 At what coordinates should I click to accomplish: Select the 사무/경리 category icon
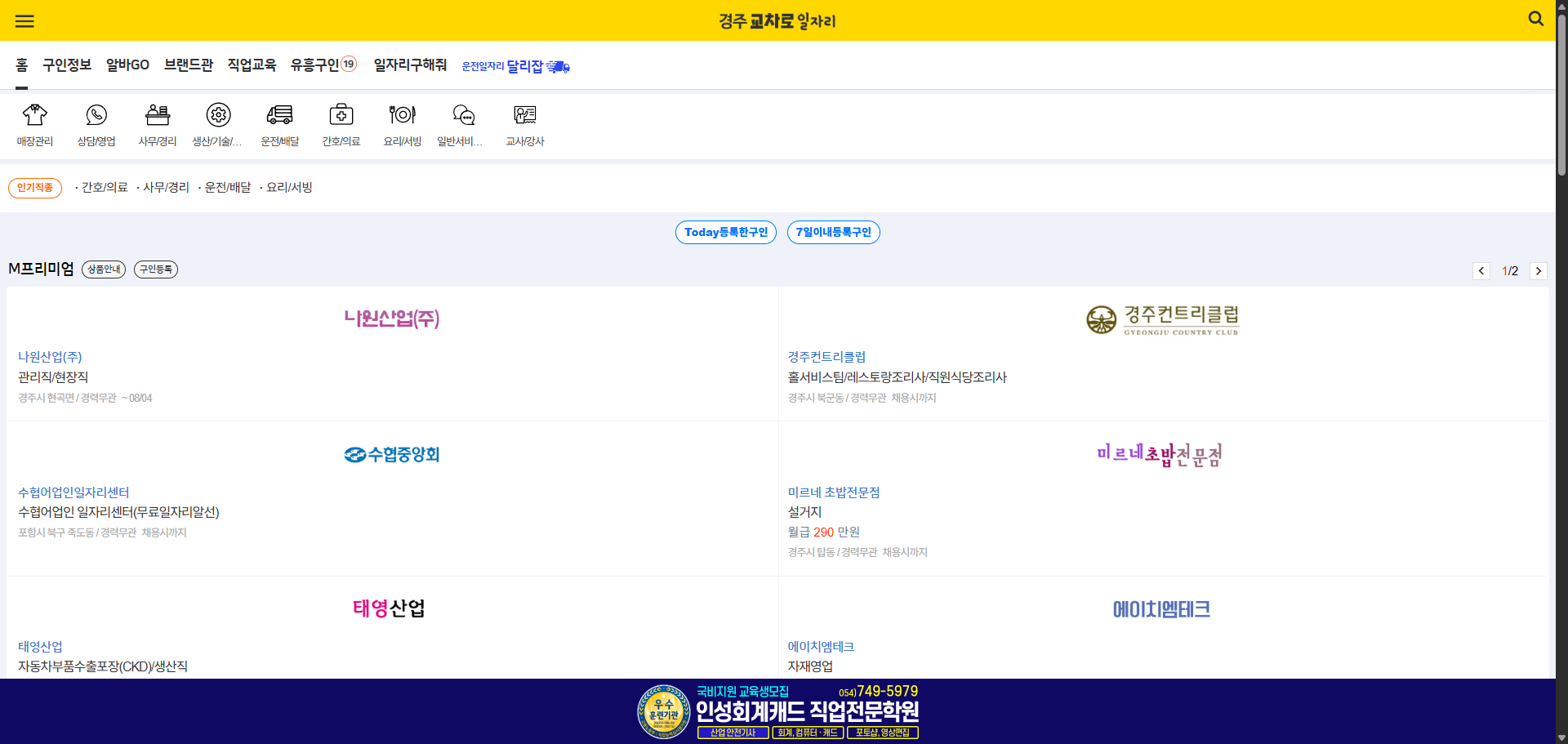[157, 124]
